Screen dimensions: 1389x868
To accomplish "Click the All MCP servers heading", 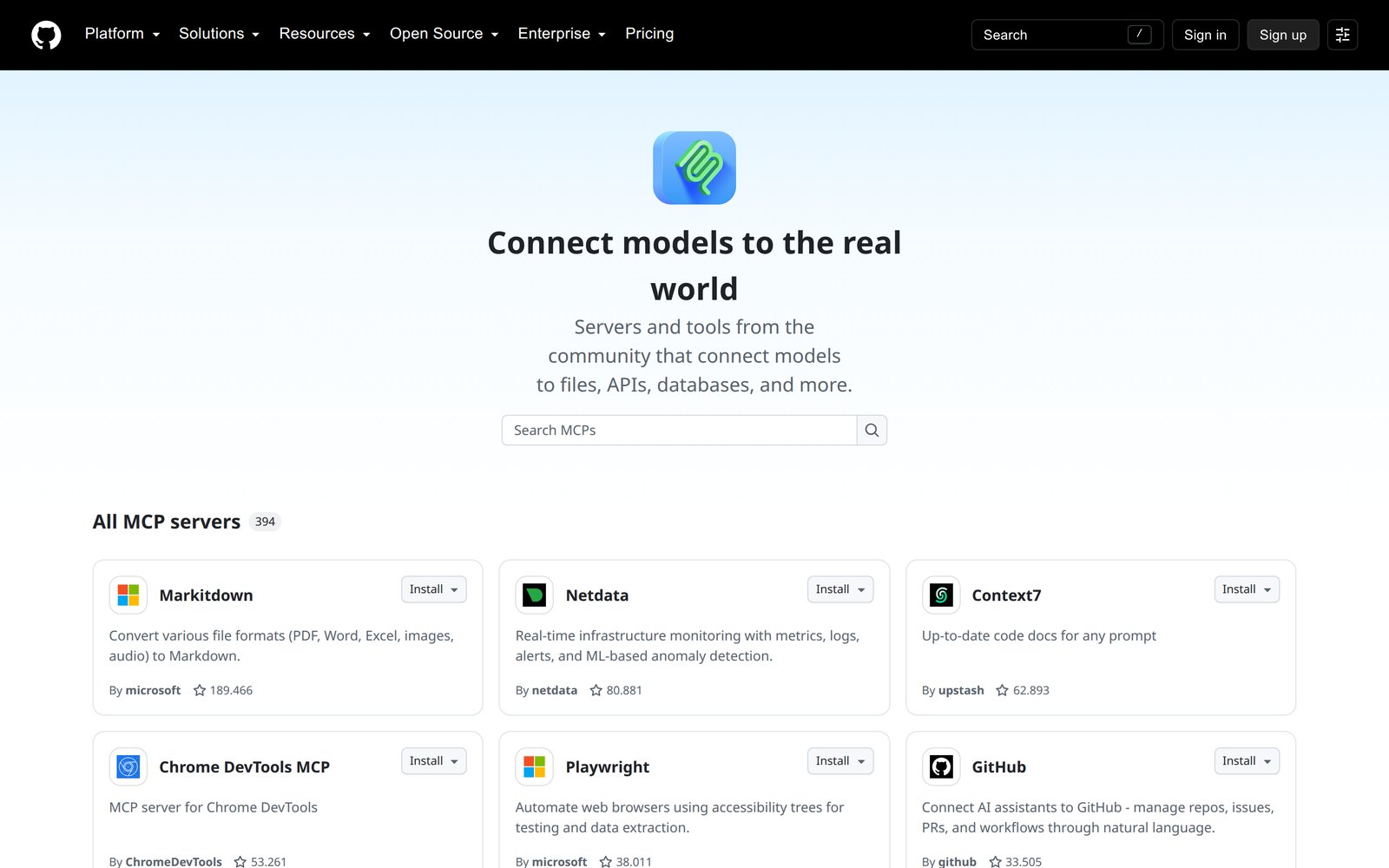I will pyautogui.click(x=167, y=522).
